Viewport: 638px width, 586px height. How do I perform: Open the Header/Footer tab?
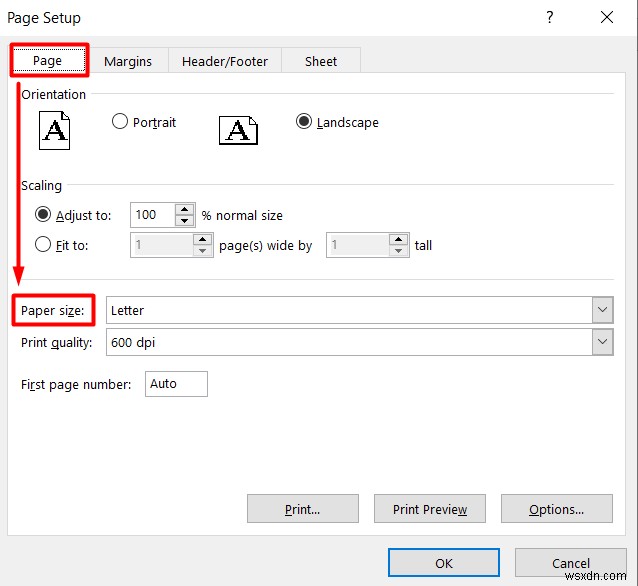pyautogui.click(x=225, y=61)
